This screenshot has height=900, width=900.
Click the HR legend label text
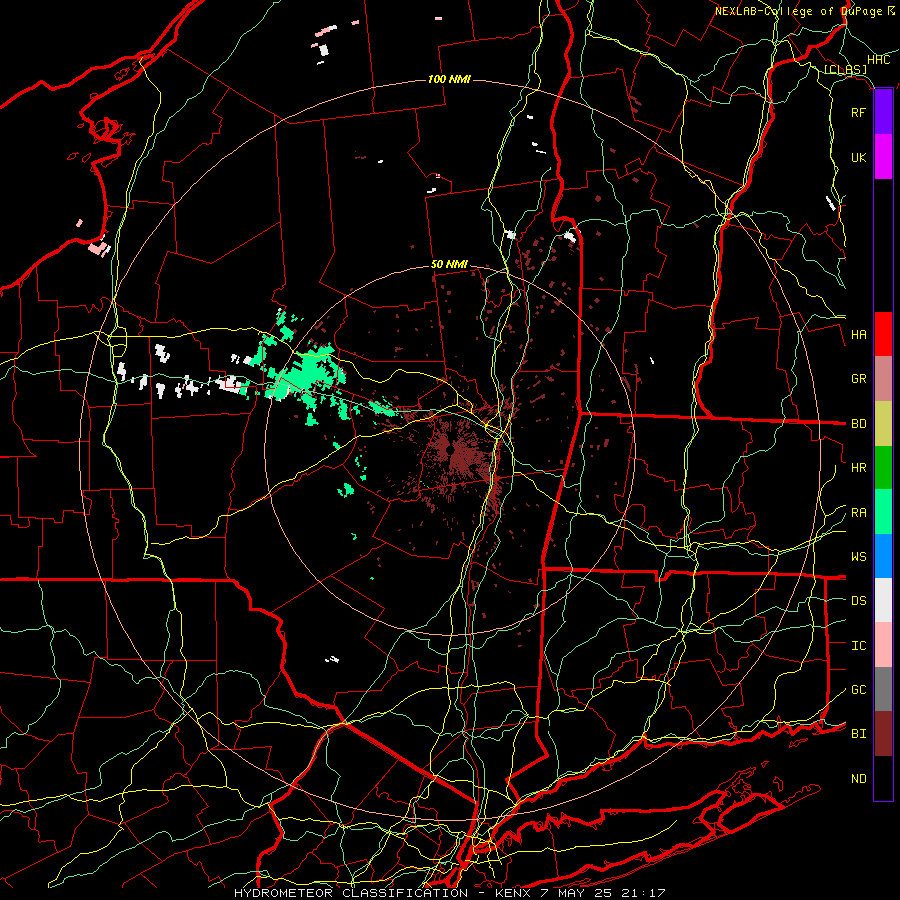(858, 468)
